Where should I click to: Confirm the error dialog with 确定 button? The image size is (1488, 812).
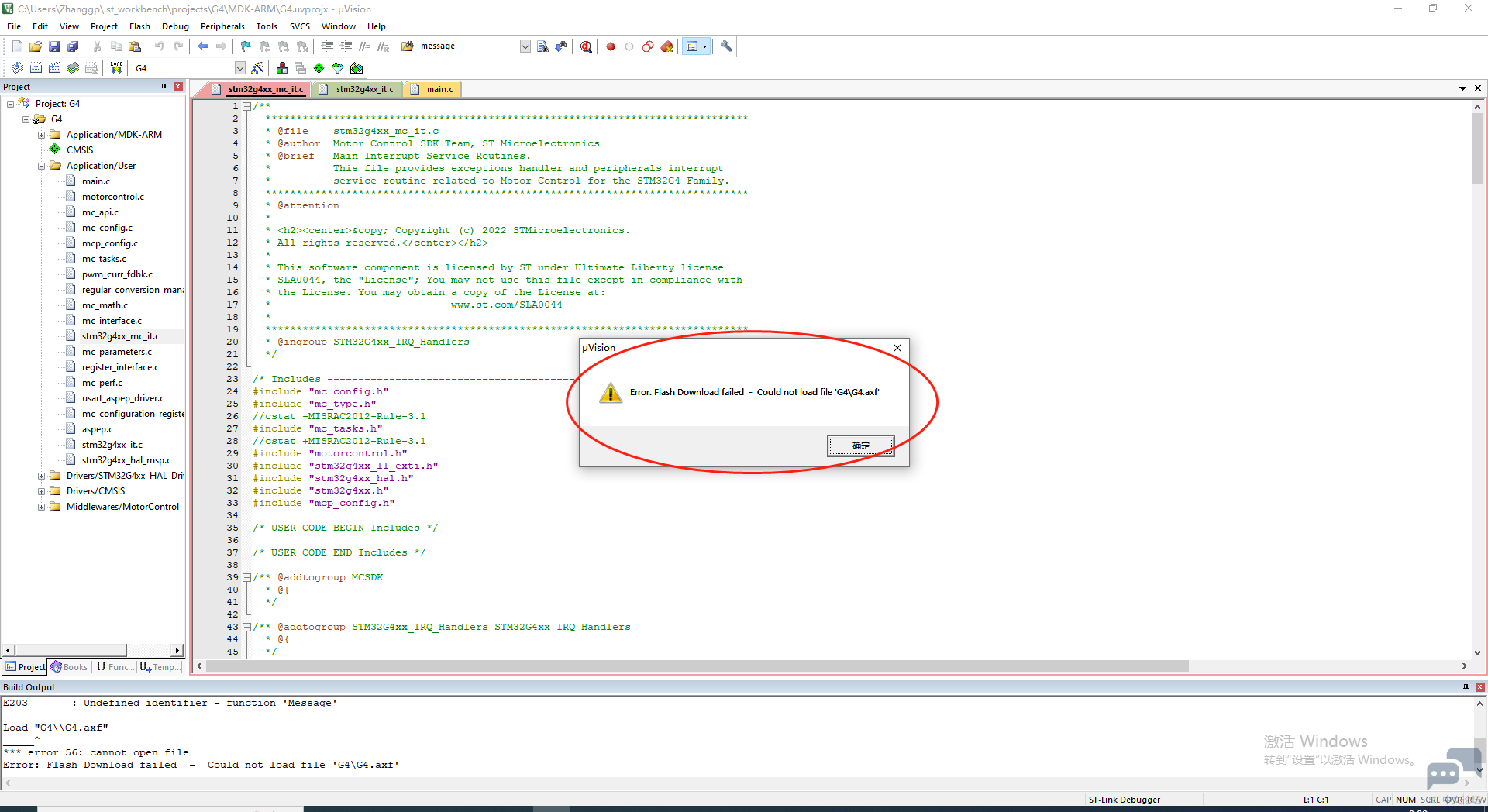pos(860,446)
